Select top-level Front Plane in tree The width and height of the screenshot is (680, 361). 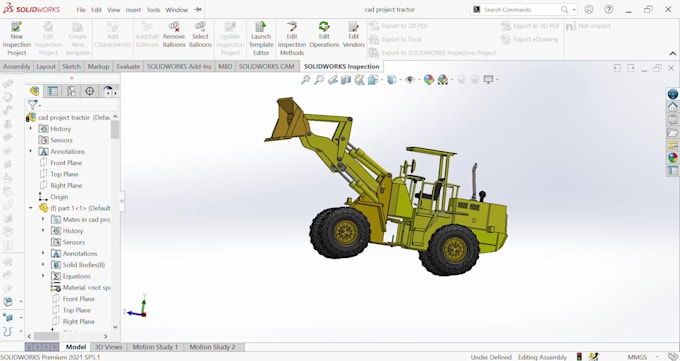(x=66, y=163)
